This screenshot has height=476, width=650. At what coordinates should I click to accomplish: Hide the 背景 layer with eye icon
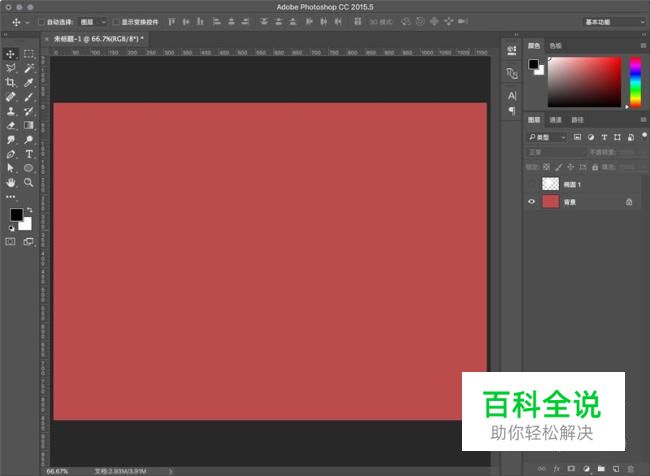(x=531, y=202)
